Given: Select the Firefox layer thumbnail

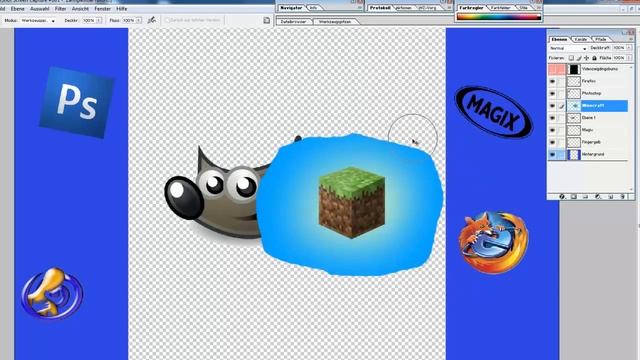Looking at the screenshot, I should point(574,81).
